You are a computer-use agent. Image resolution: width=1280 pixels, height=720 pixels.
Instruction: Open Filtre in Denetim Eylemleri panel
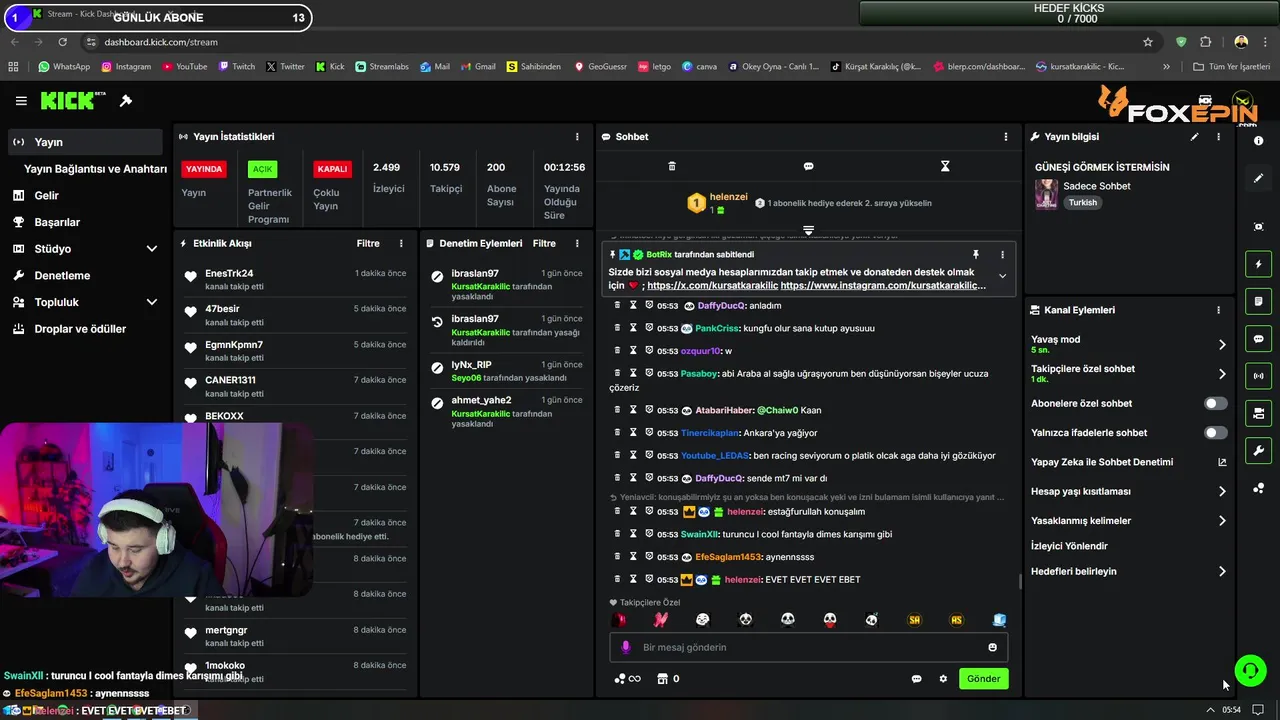[x=544, y=243]
